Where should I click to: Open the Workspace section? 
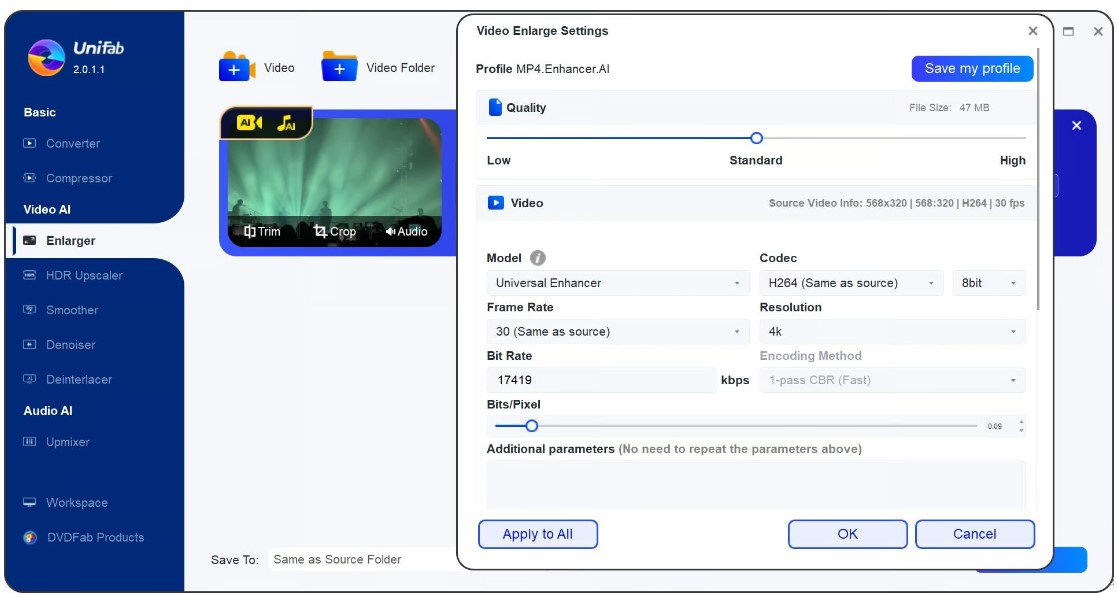(77, 502)
